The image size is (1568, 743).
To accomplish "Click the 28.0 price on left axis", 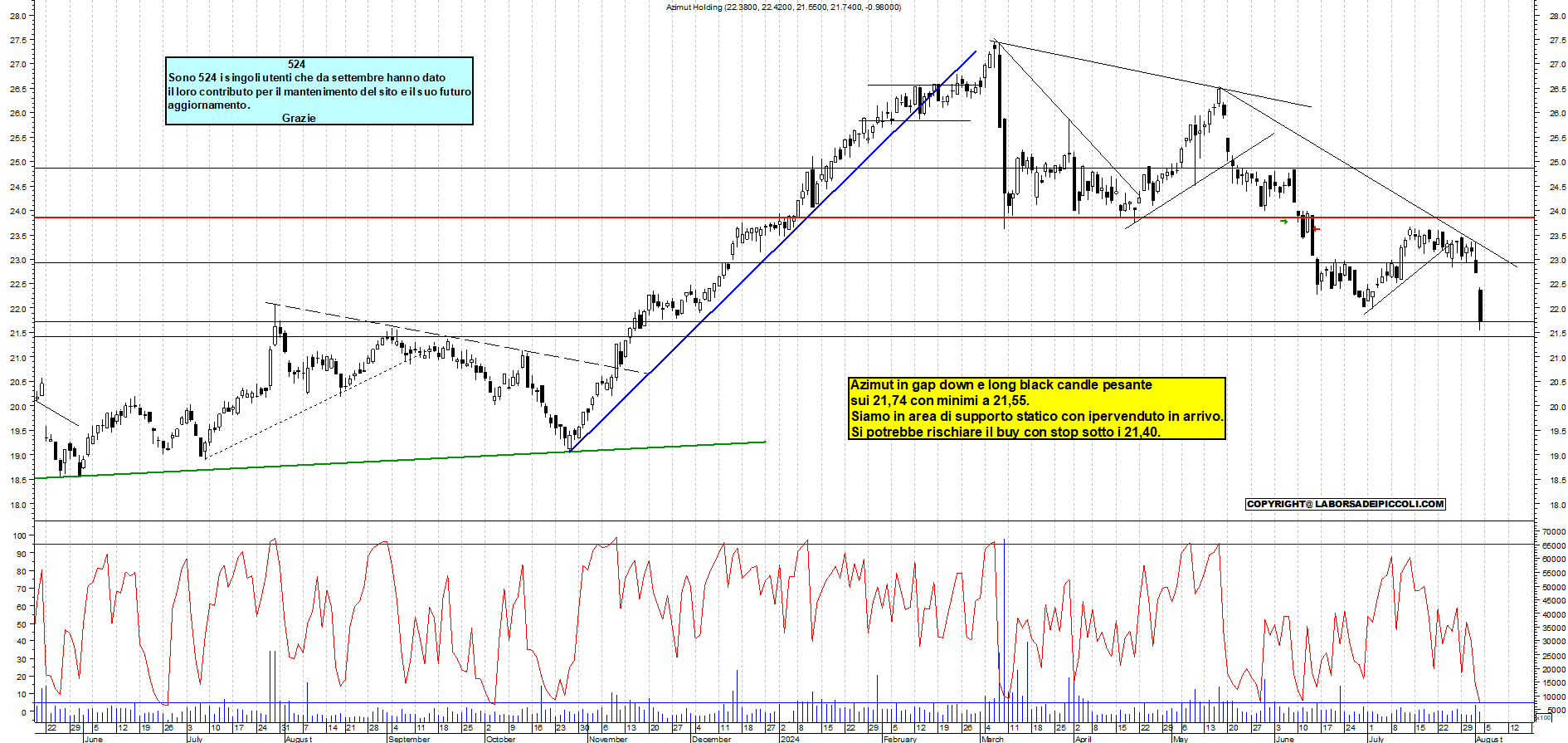I will 18,16.
